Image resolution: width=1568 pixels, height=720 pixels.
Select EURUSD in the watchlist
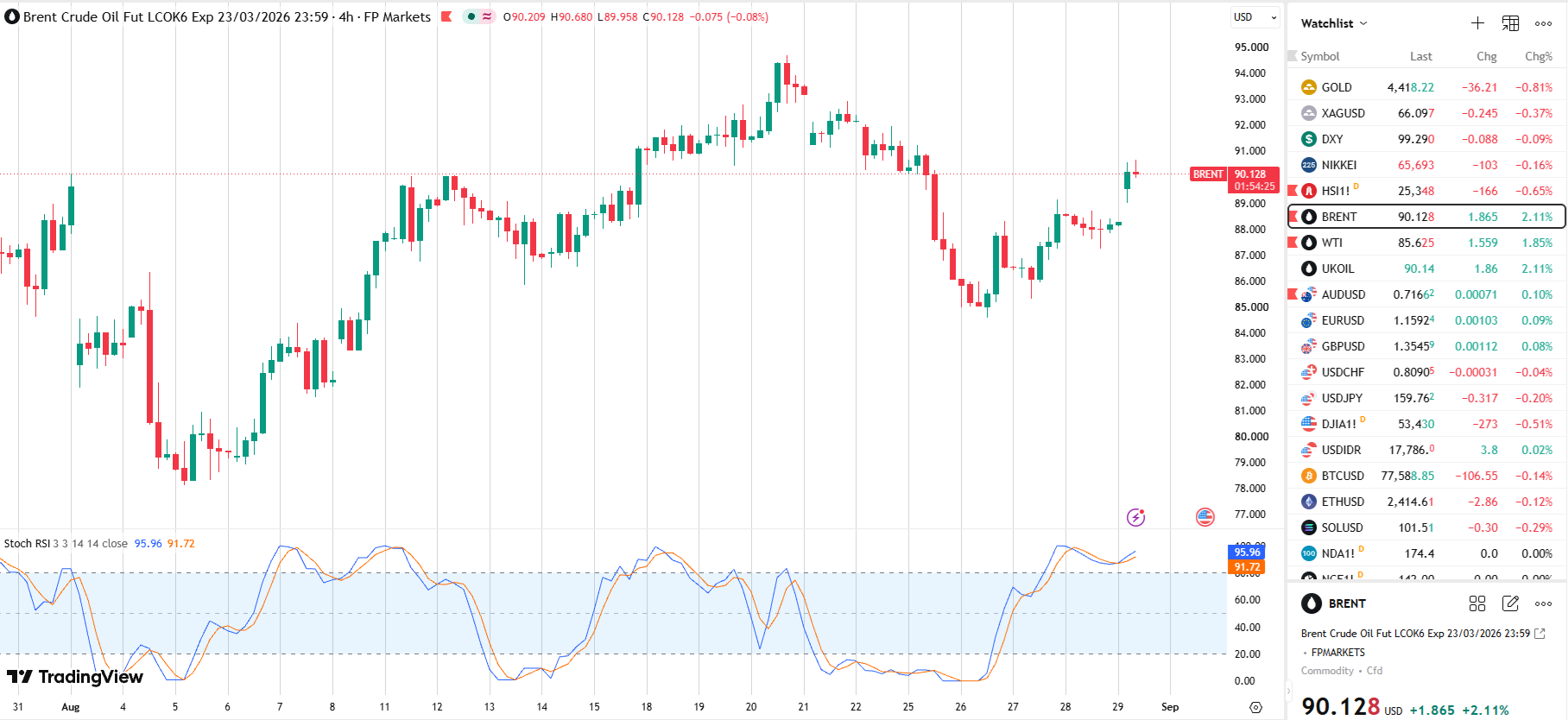pyautogui.click(x=1426, y=320)
